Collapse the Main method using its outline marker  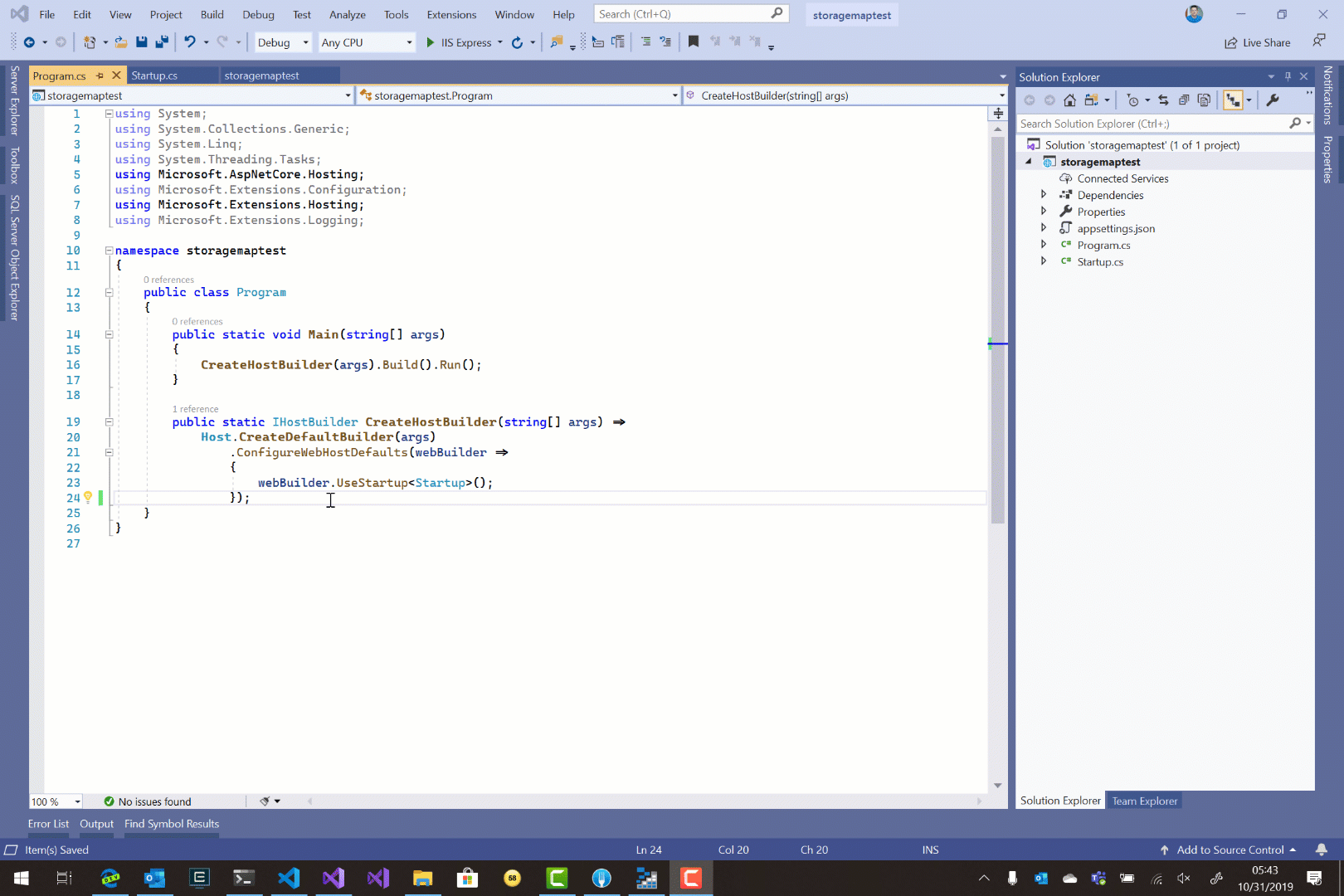tap(109, 334)
